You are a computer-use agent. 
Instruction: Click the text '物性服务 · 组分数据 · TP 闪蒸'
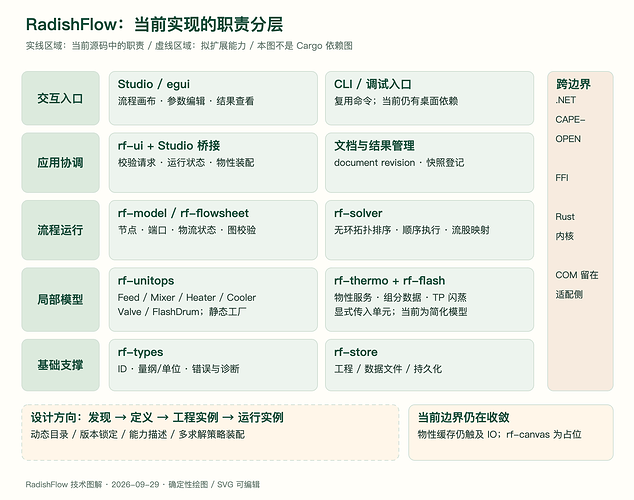(x=400, y=297)
